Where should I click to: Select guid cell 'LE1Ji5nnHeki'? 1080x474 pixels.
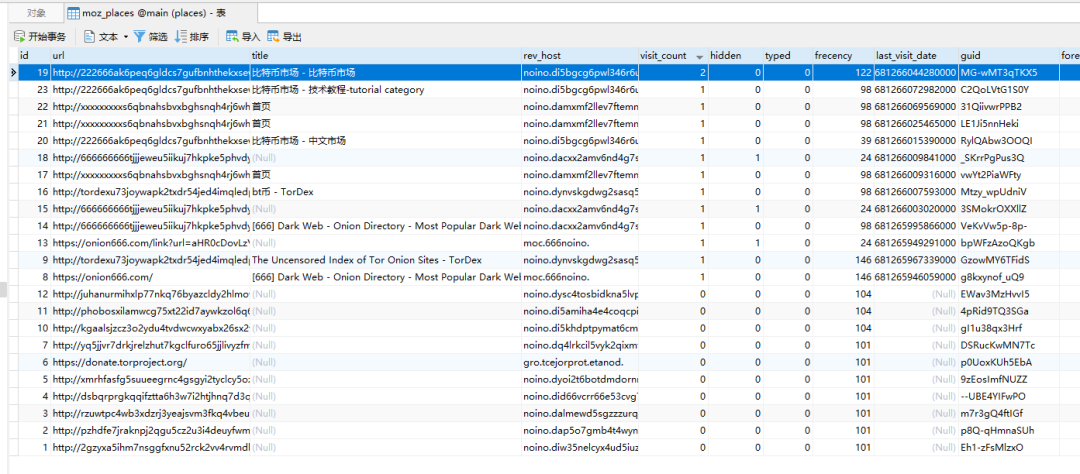coord(1008,123)
